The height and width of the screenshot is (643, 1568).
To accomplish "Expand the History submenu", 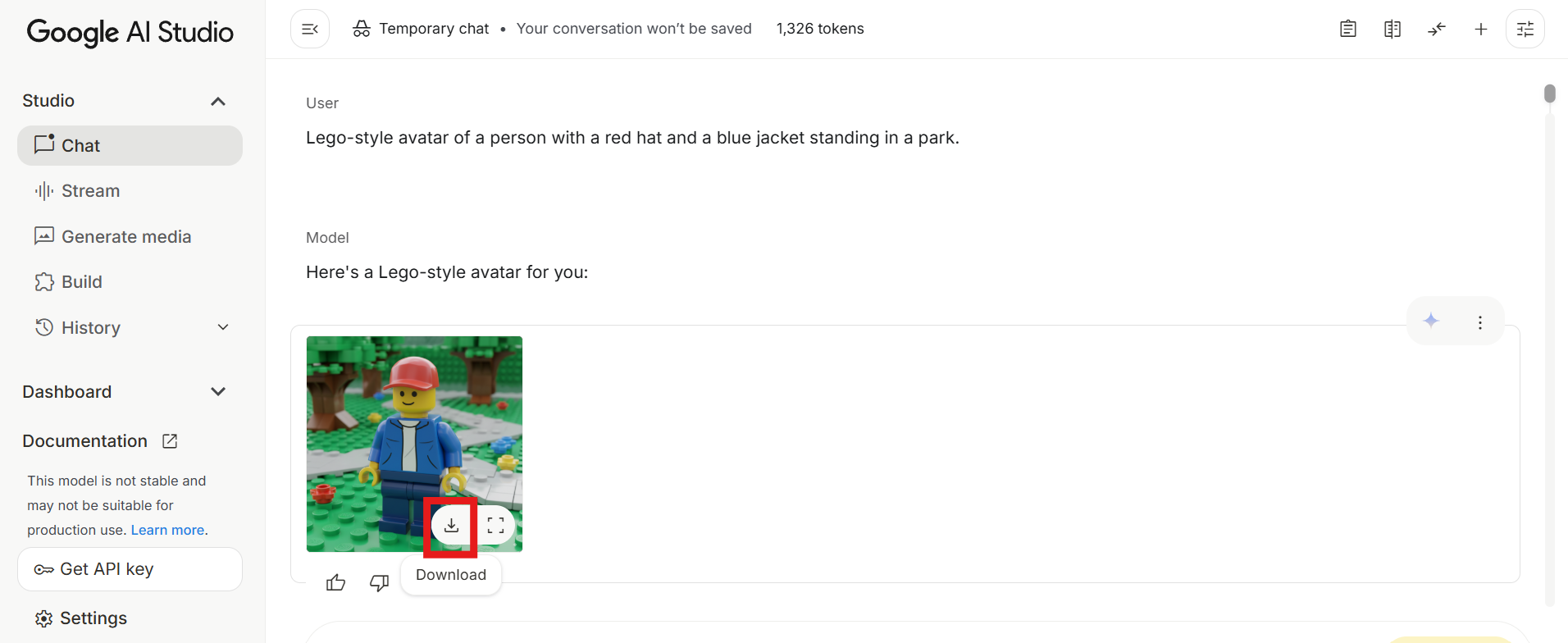I will tap(223, 327).
